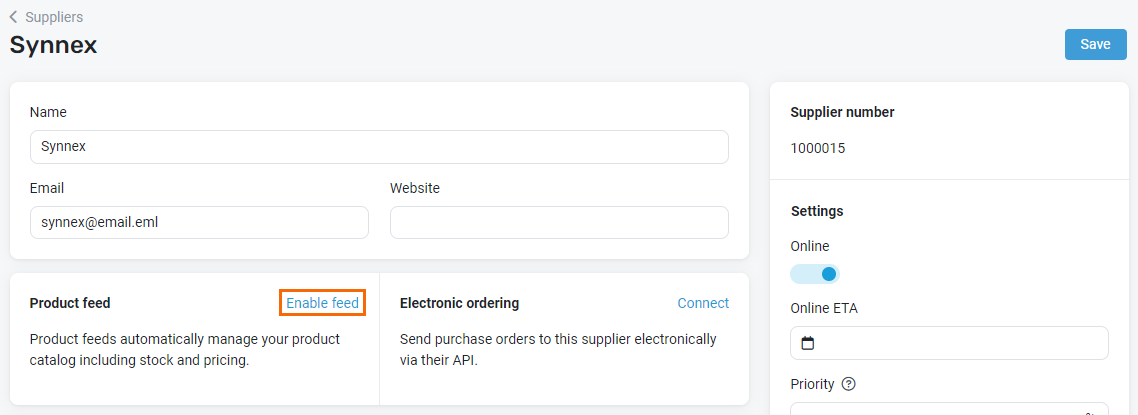
Task: Toggle the Online switch off
Action: tap(815, 274)
